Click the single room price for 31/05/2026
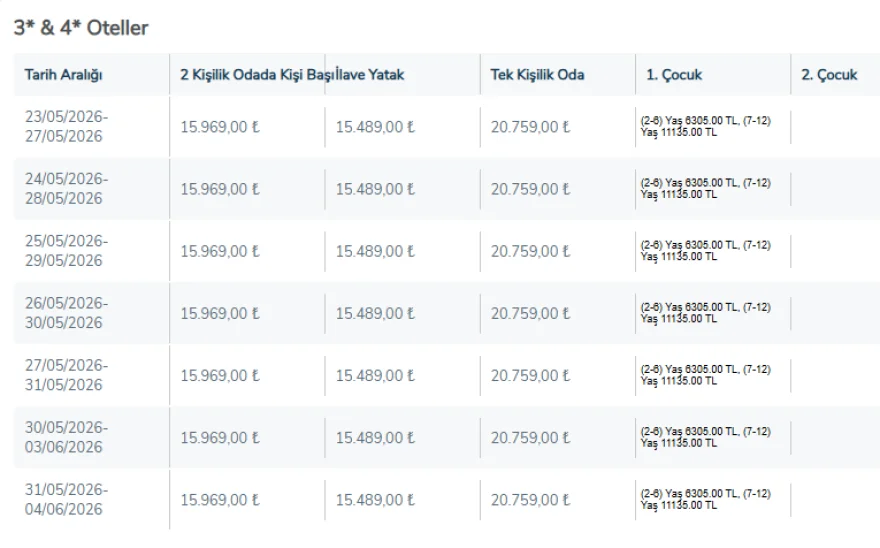Viewport: 880px width, 548px height. [x=530, y=499]
